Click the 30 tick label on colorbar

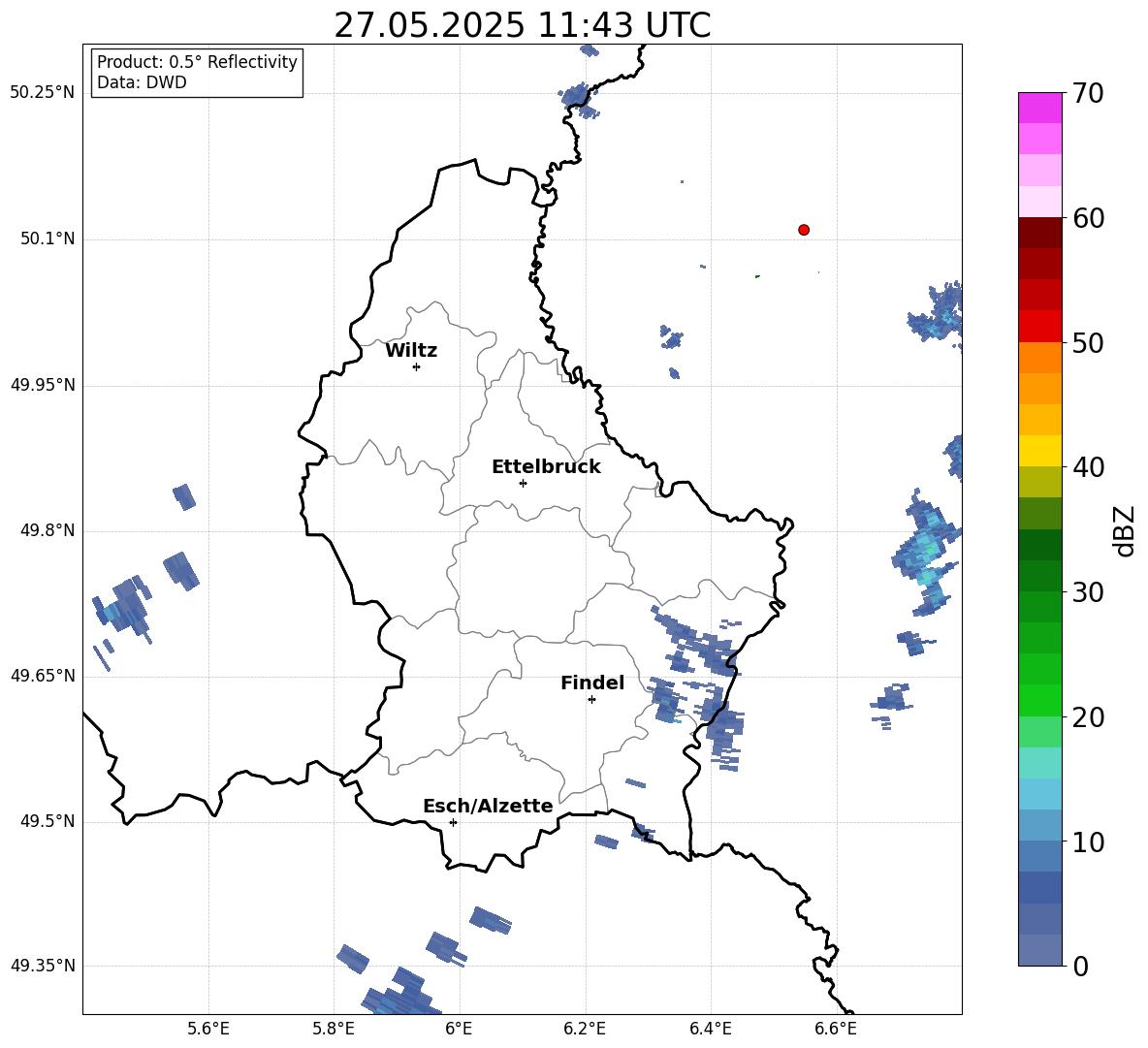point(1088,592)
